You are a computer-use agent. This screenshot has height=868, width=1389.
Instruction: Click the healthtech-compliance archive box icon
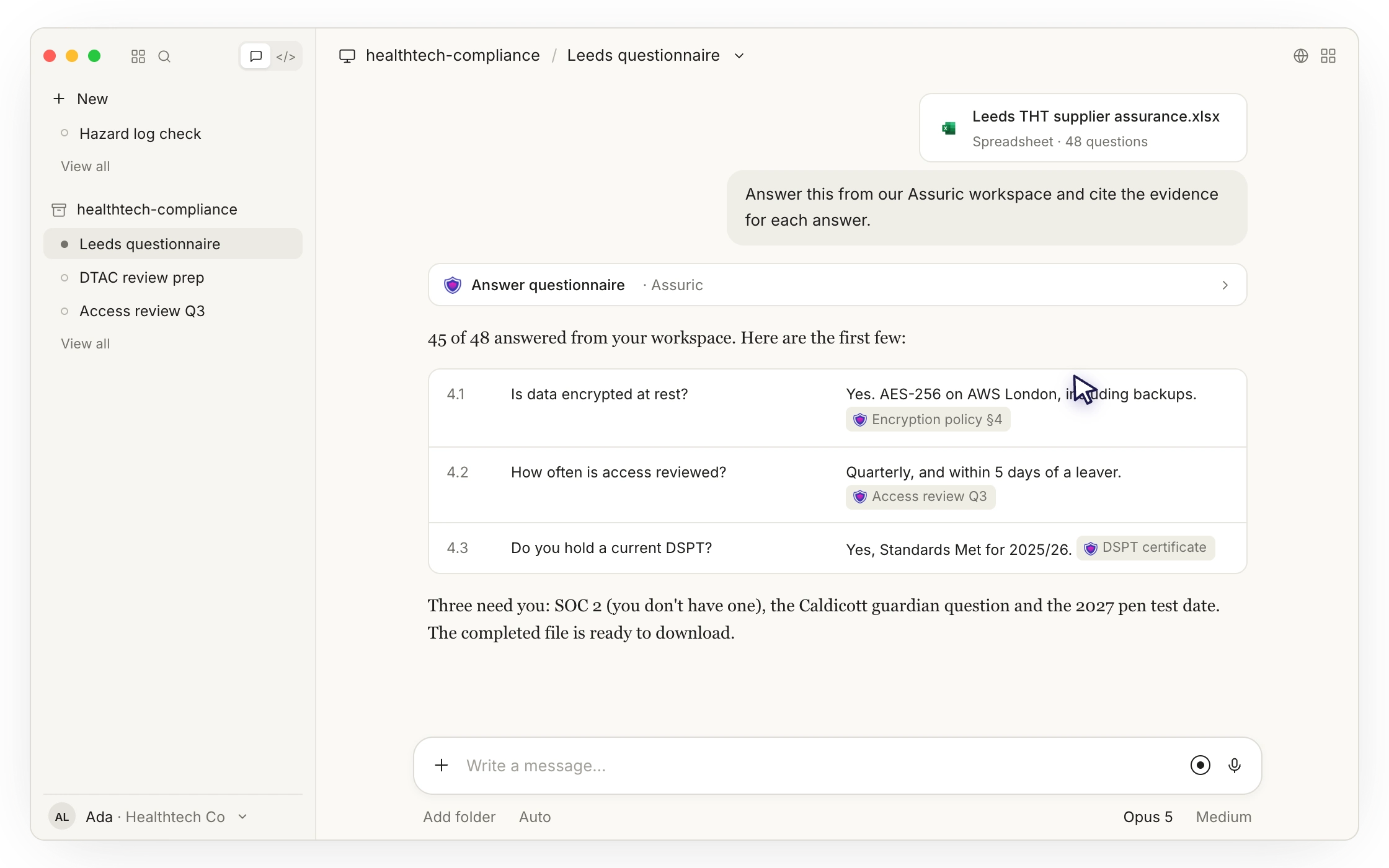tap(59, 210)
